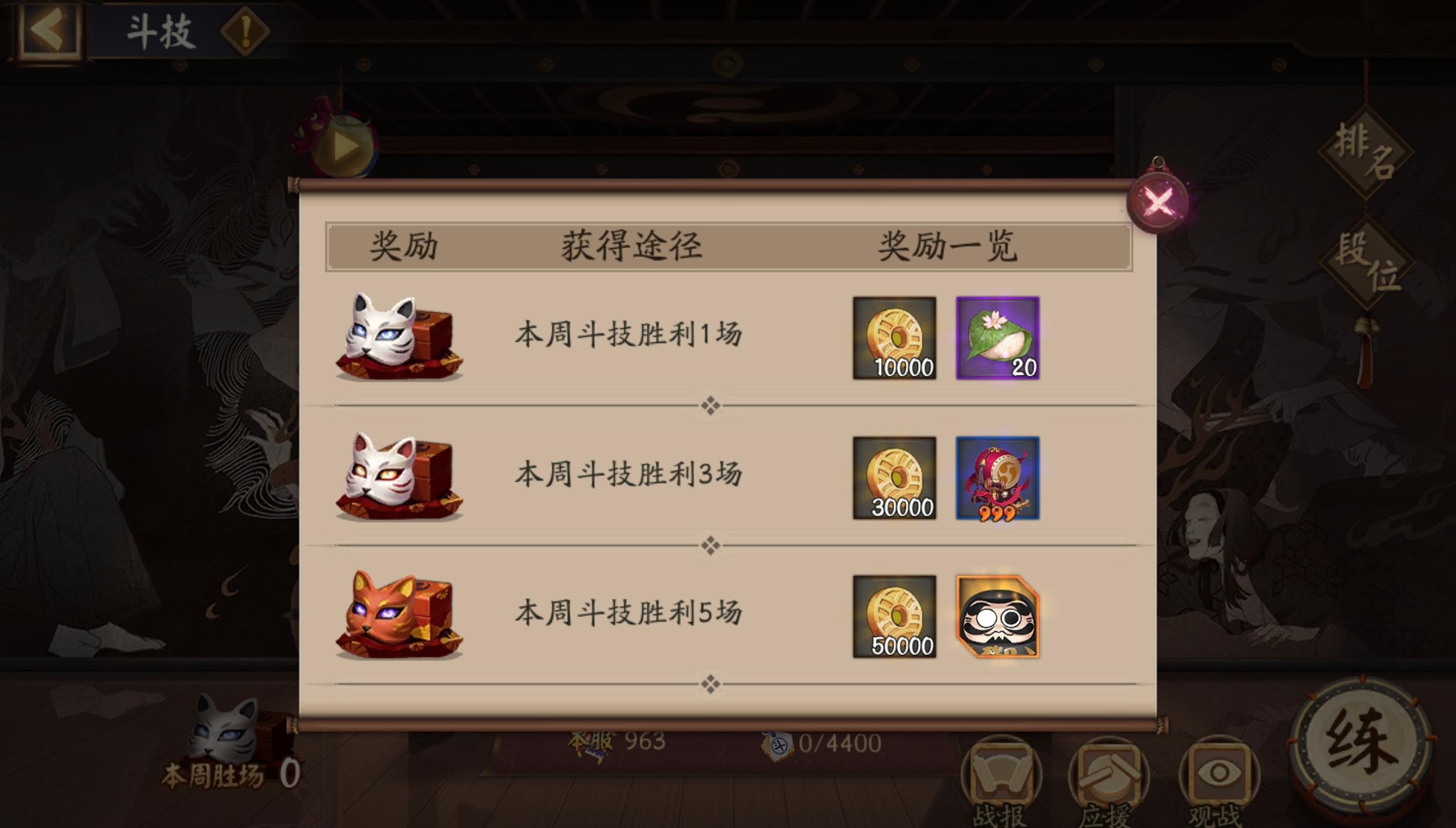The image size is (1456, 828).
Task: Open the 5-win orange fox mask chest
Action: coord(399,615)
